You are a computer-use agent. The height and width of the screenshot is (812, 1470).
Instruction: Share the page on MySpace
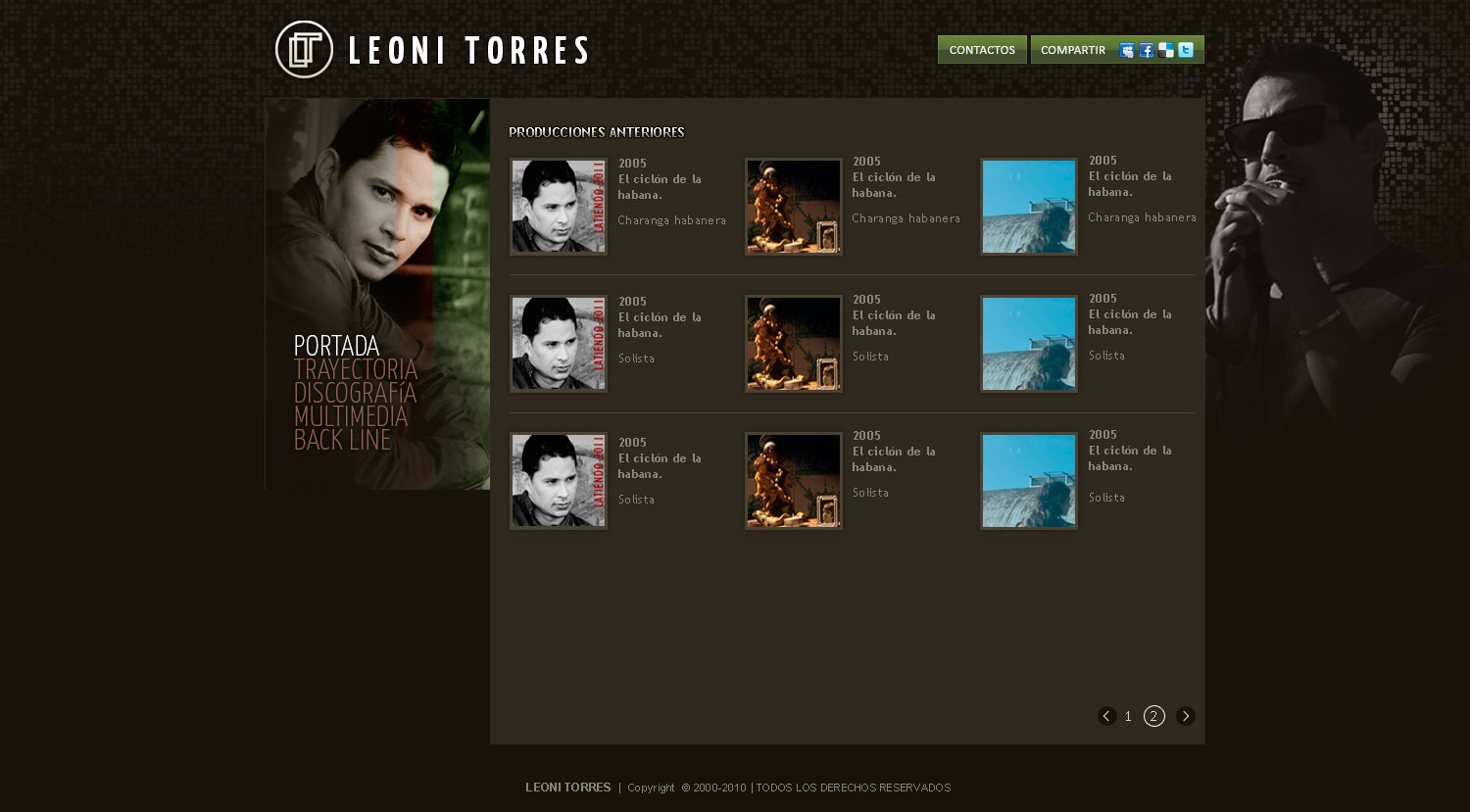1127,51
